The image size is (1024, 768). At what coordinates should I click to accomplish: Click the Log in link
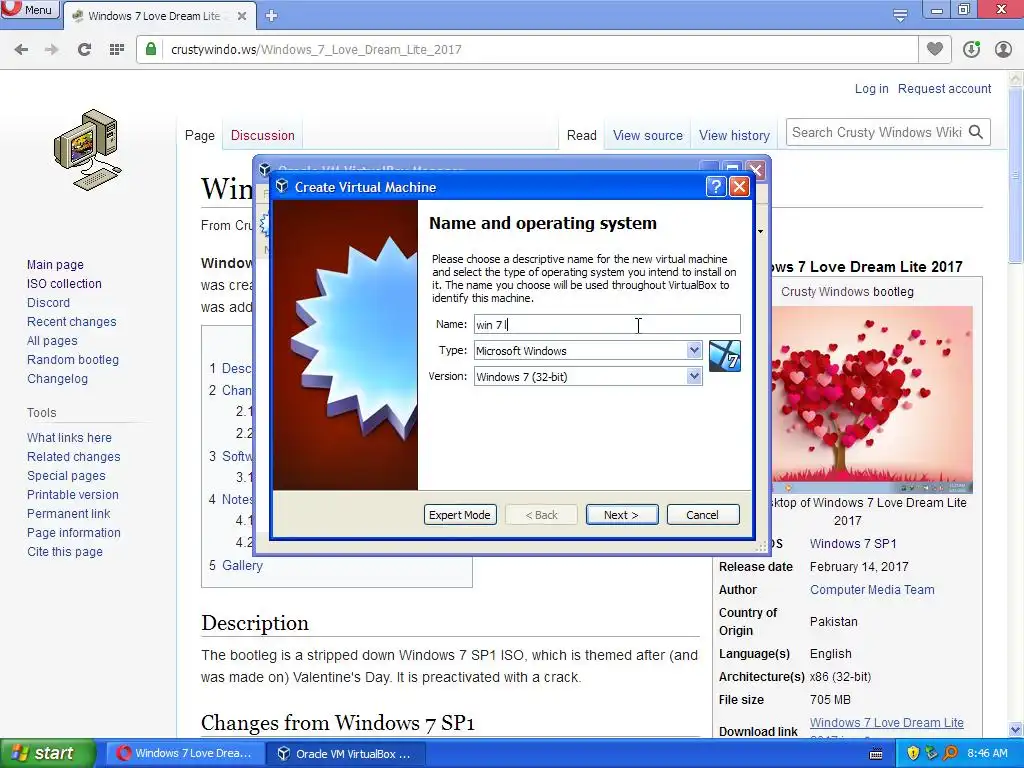click(x=872, y=88)
